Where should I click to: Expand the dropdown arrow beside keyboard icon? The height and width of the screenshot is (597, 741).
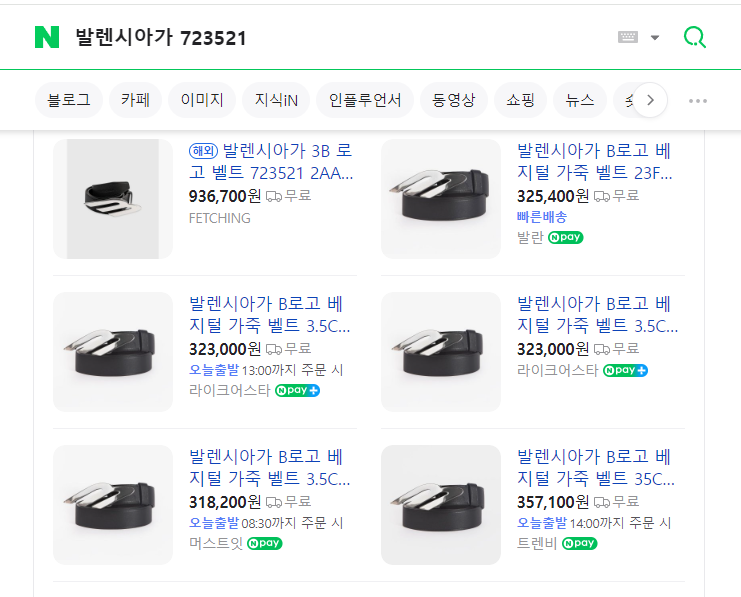(655, 37)
